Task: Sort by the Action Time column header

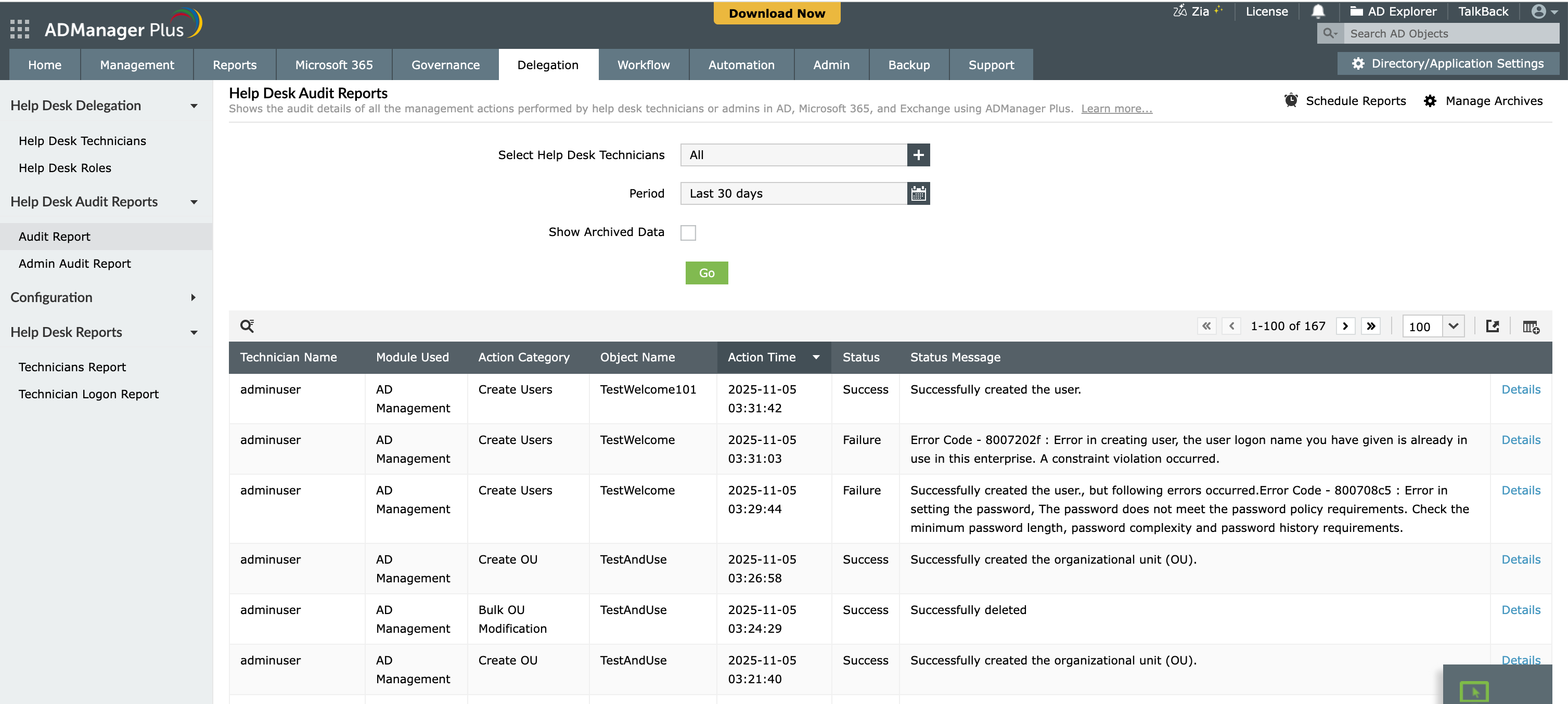Action: [x=762, y=357]
